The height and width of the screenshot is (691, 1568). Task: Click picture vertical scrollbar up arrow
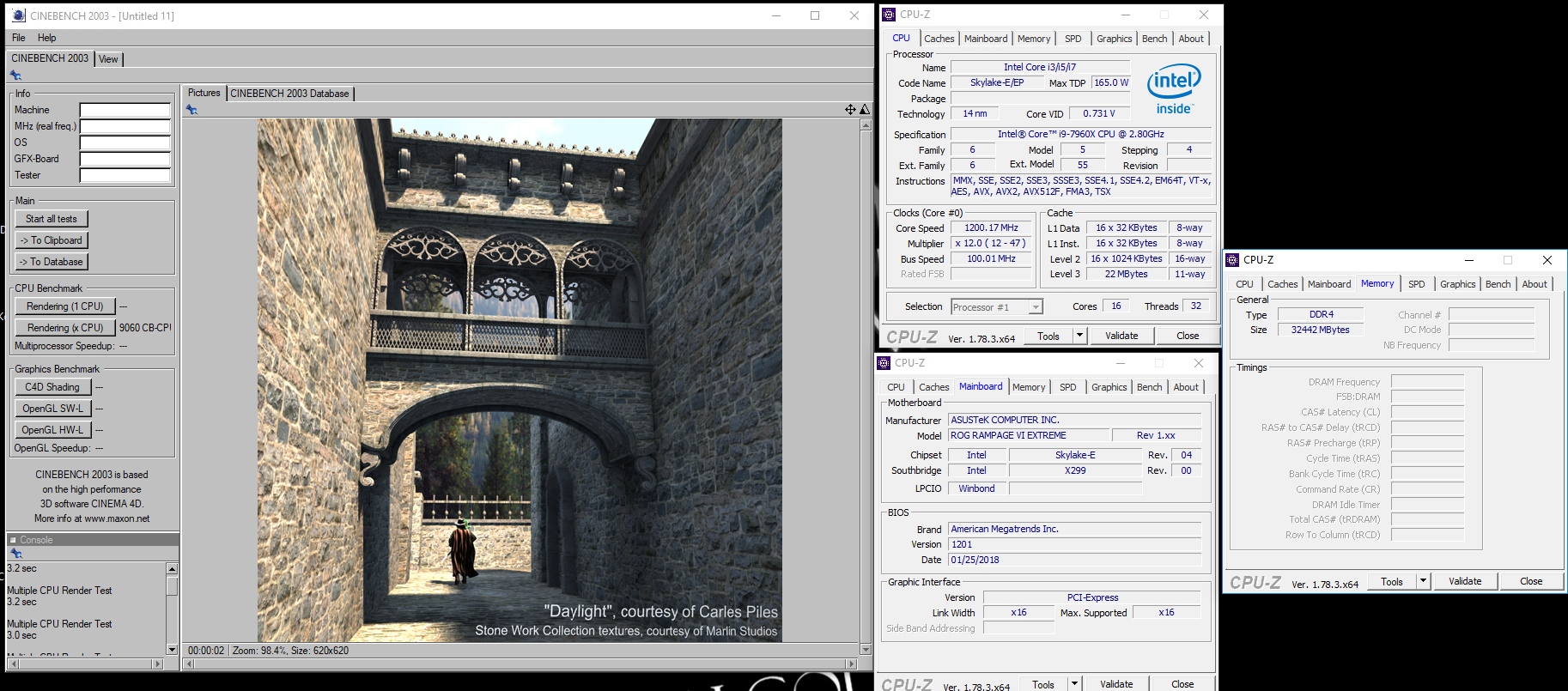[866, 124]
